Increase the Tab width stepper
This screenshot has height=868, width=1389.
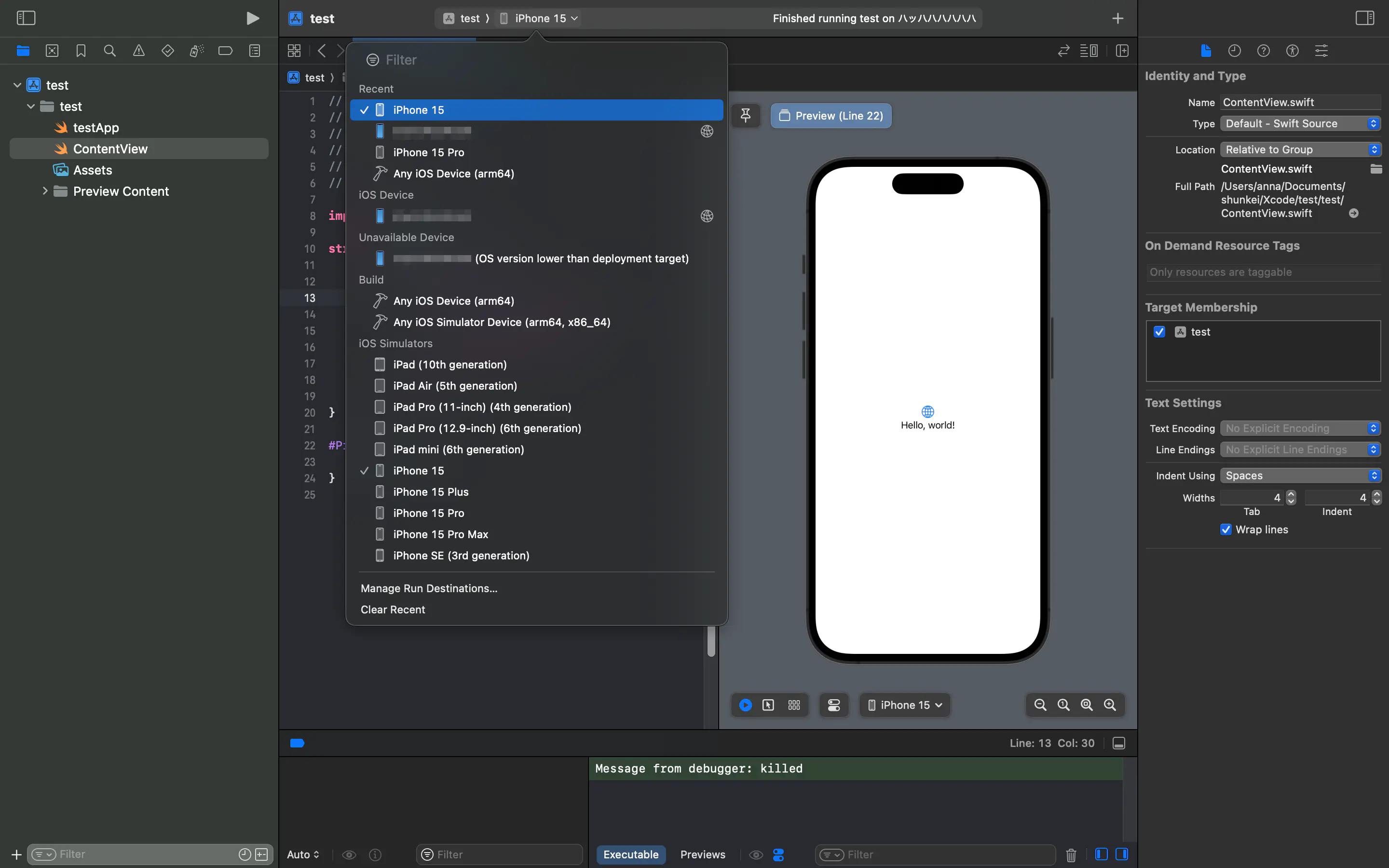click(x=1291, y=494)
